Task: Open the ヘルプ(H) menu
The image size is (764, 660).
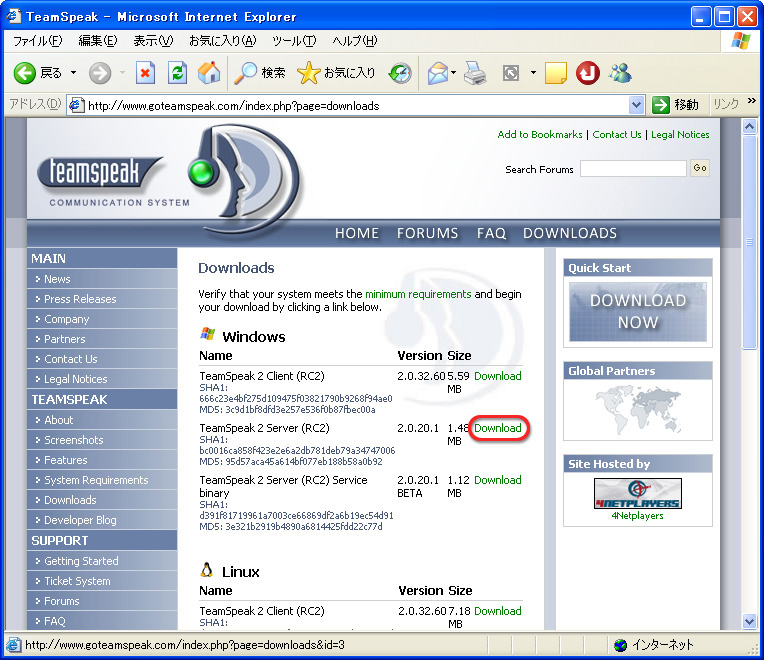Action: pos(355,41)
